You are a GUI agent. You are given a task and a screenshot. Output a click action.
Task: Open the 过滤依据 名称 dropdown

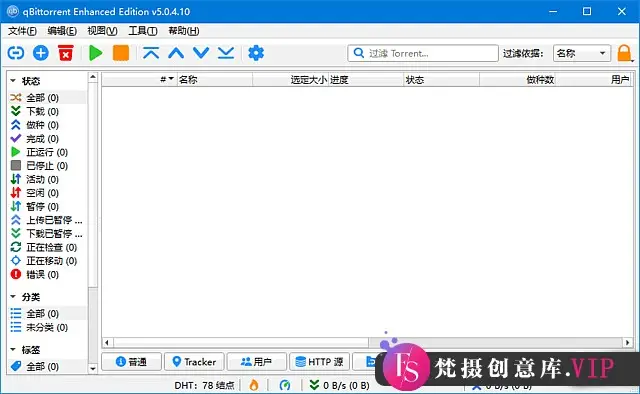click(x=582, y=53)
